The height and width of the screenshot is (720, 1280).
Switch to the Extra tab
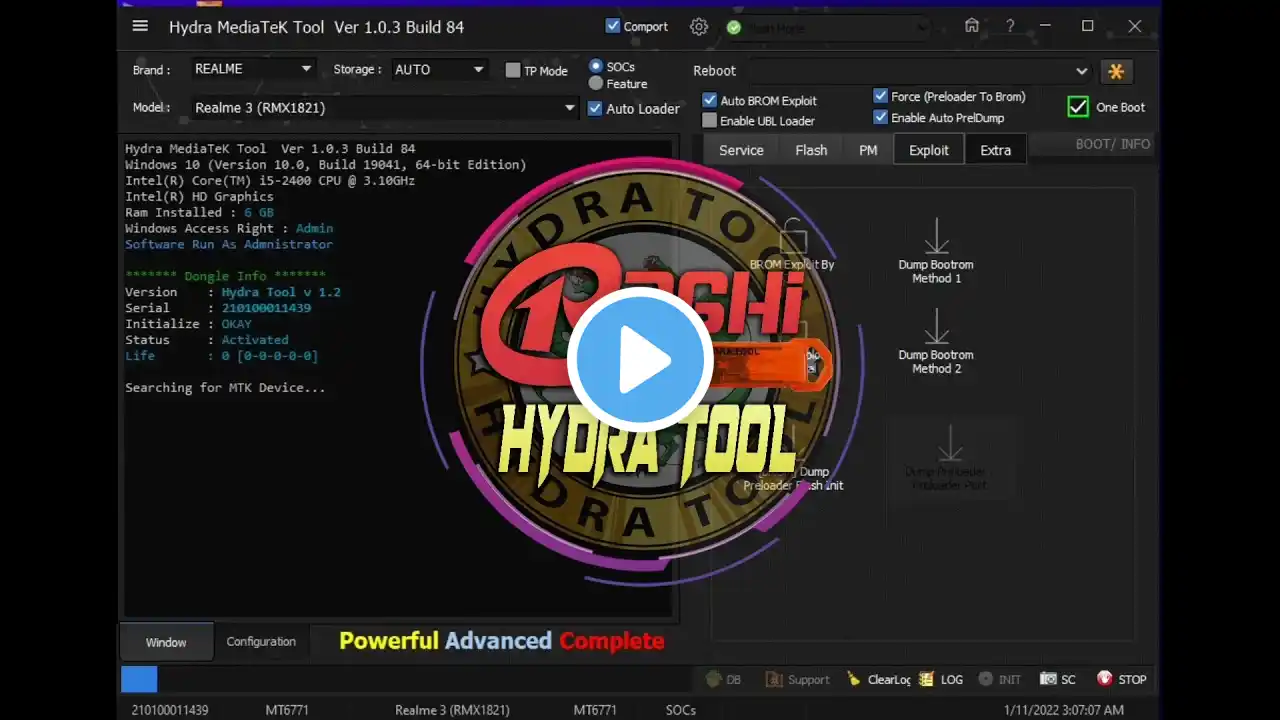point(995,150)
